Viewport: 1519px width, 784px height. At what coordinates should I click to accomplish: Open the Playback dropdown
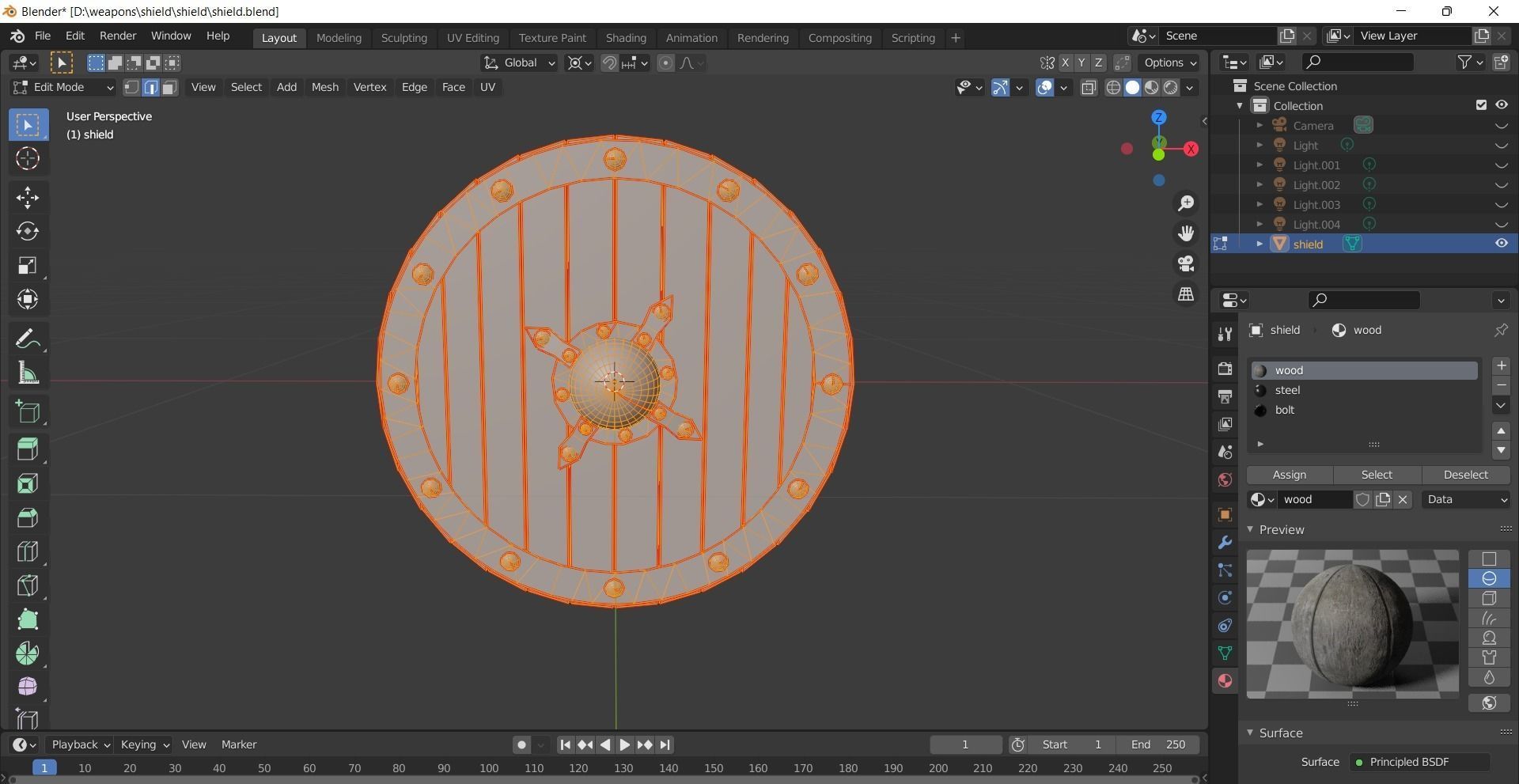click(x=79, y=744)
